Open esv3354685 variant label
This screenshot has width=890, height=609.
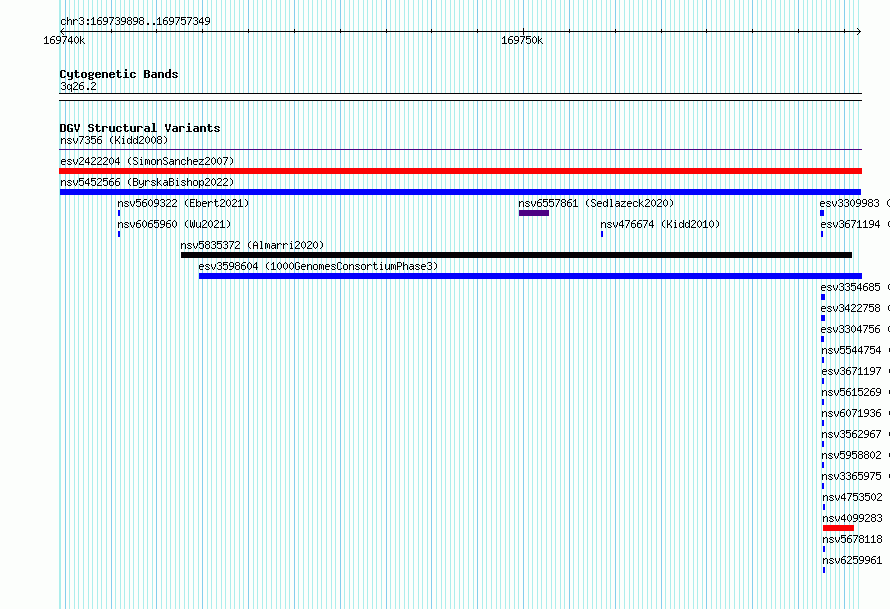tap(850, 287)
